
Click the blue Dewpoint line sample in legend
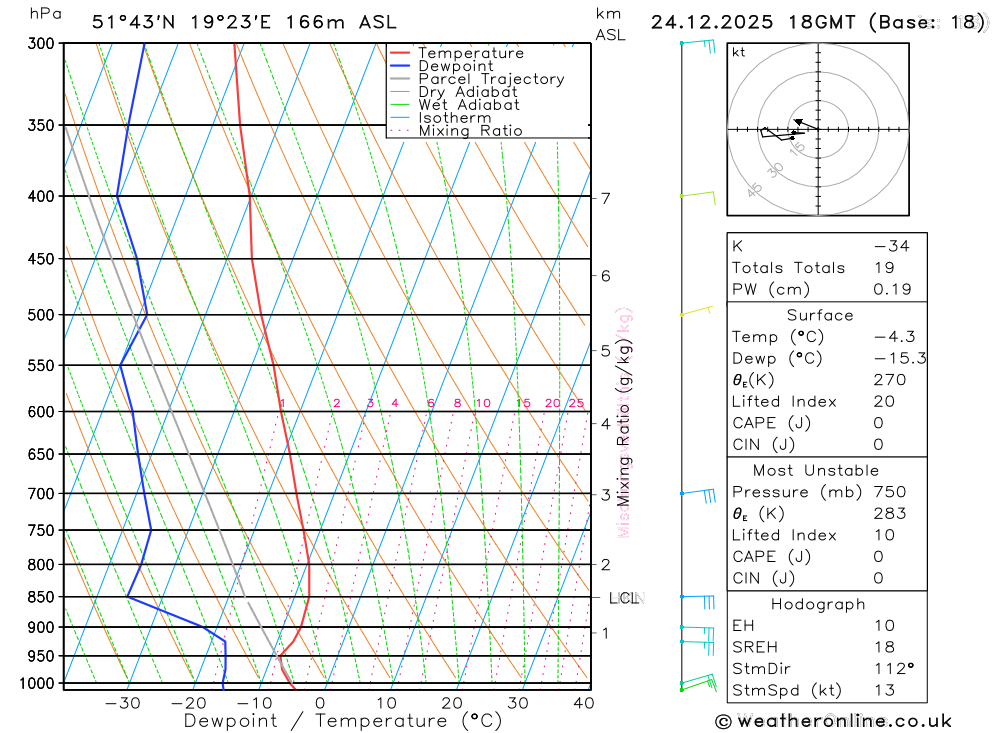(x=400, y=66)
